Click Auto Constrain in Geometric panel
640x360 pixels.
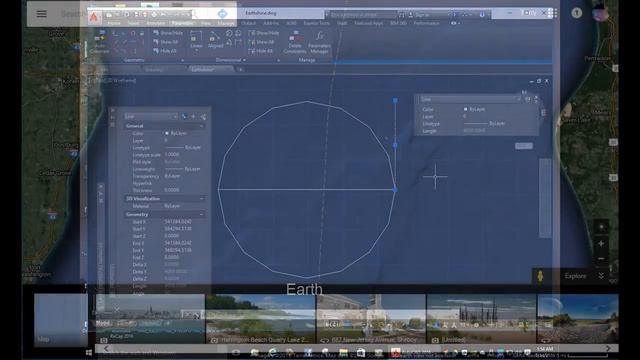click(x=99, y=42)
